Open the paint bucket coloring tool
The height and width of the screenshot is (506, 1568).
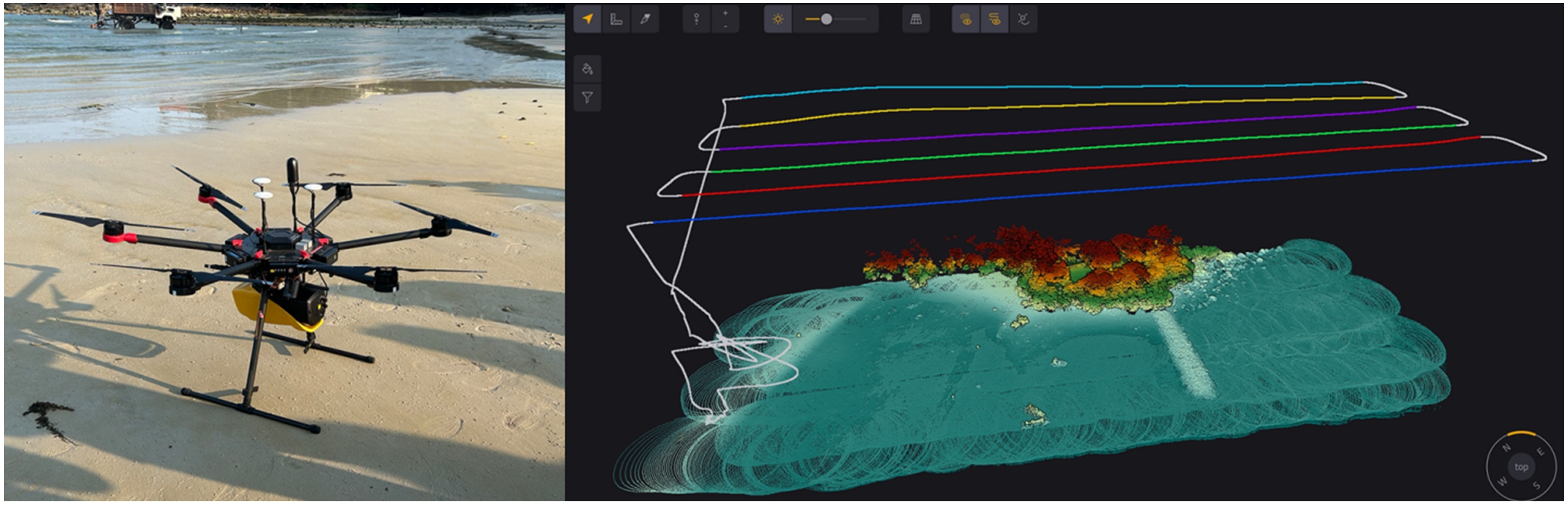(x=587, y=68)
